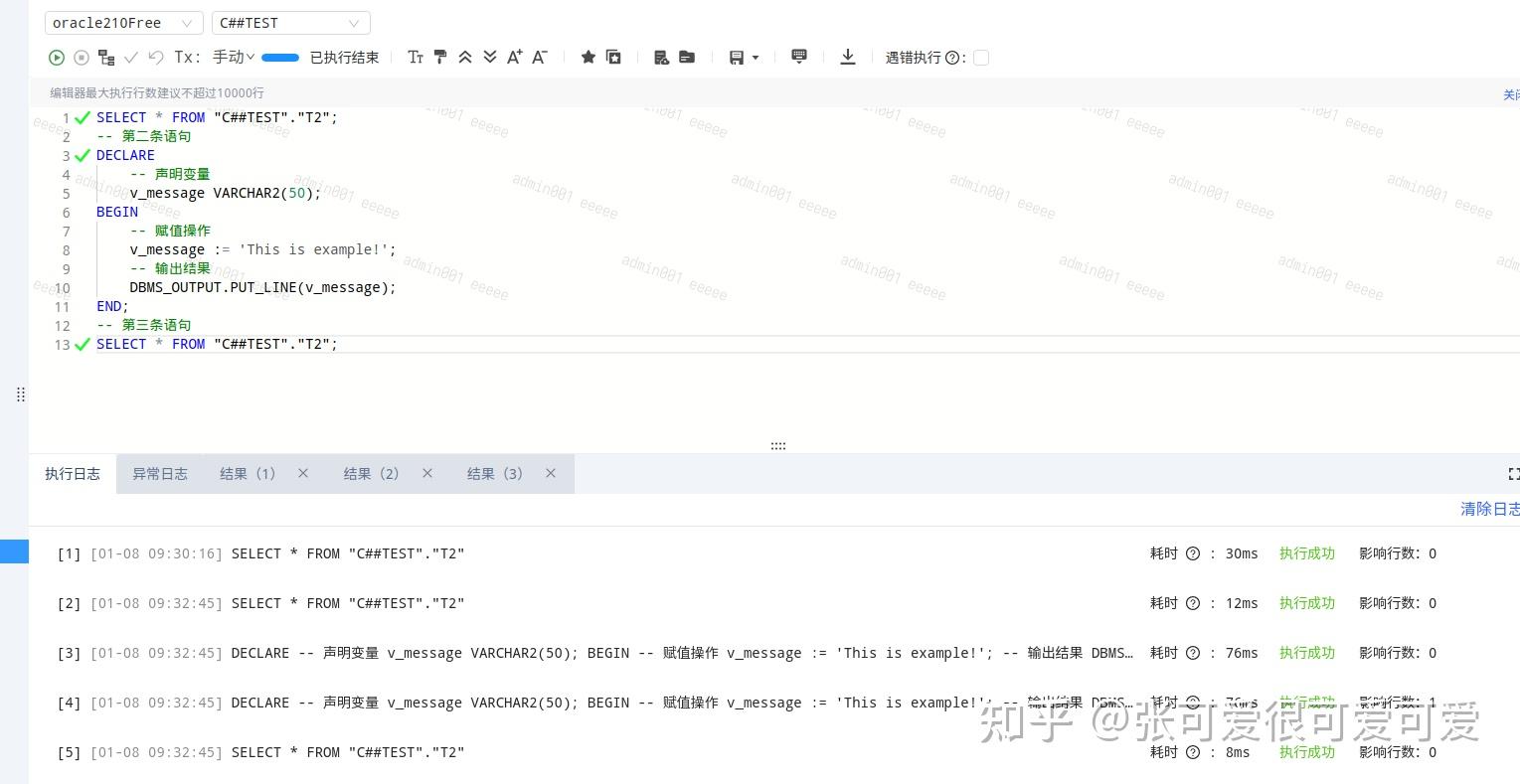
Task: Increase the editor font size
Action: tap(514, 58)
